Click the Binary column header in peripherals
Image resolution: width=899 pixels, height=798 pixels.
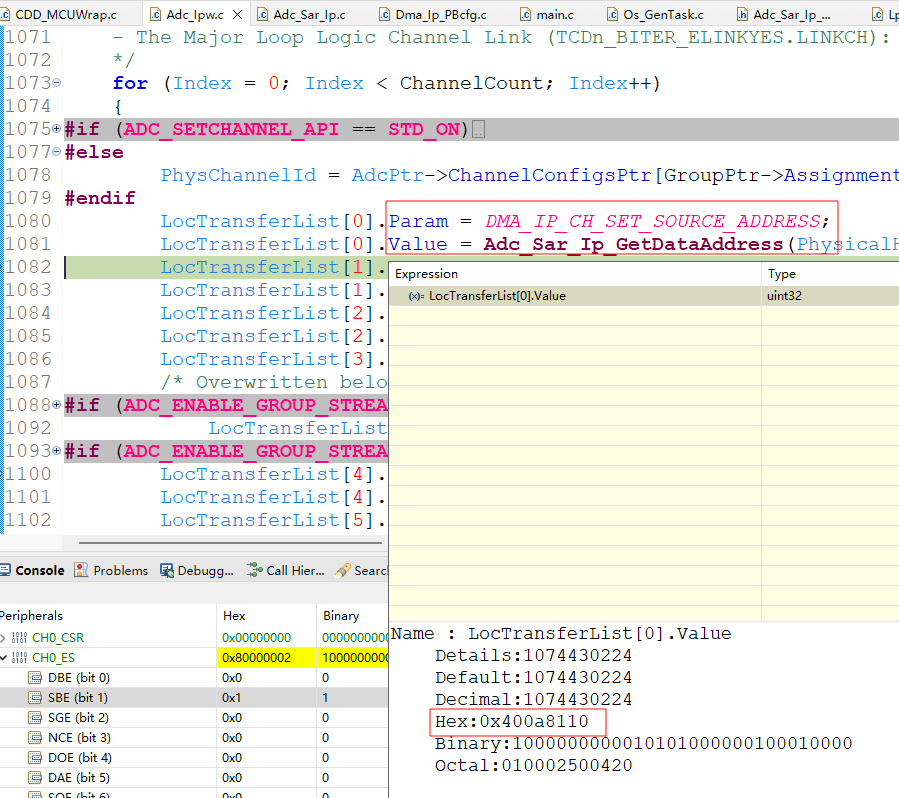[353, 616]
